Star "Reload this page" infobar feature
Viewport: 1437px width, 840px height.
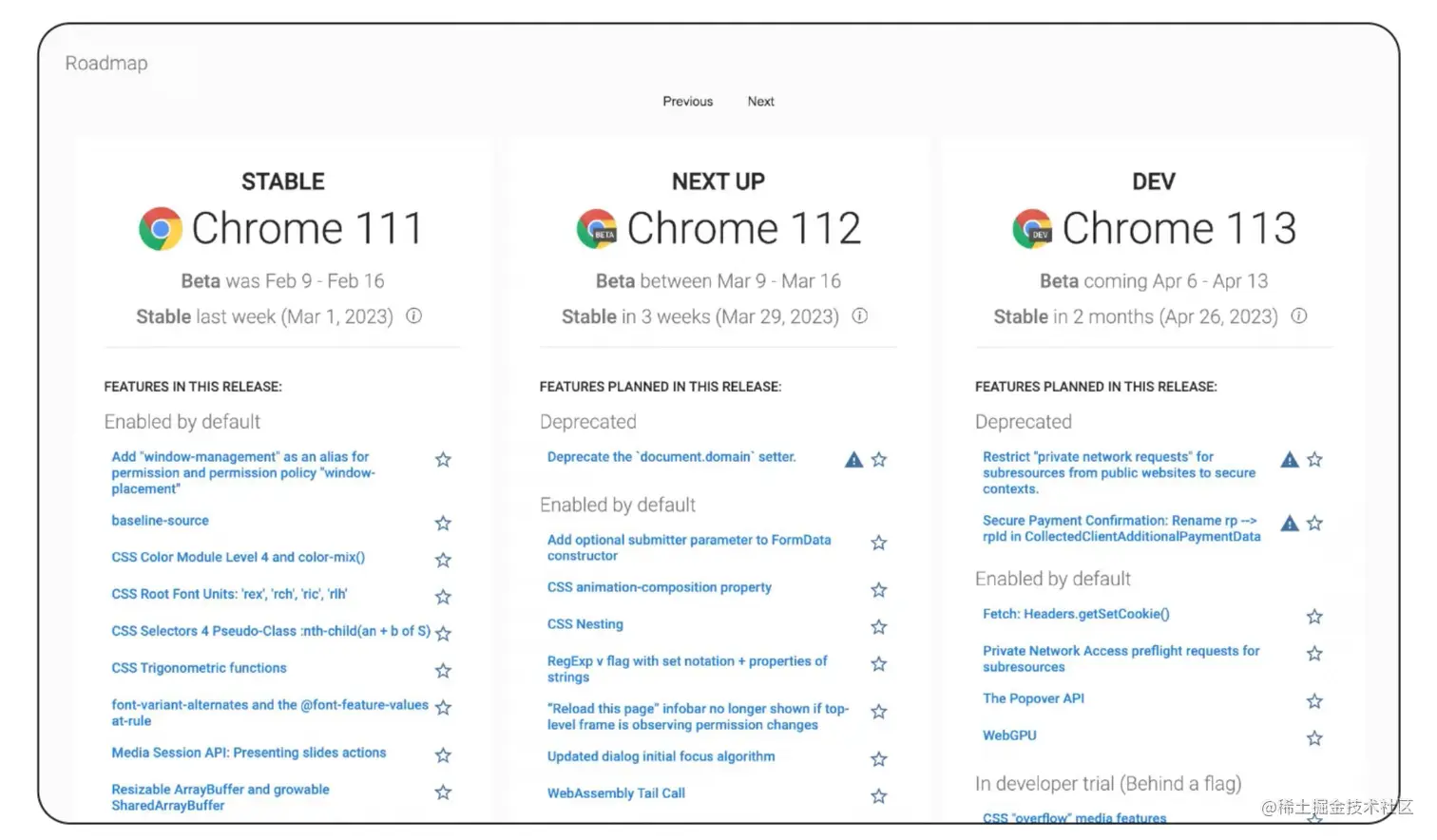(x=879, y=712)
